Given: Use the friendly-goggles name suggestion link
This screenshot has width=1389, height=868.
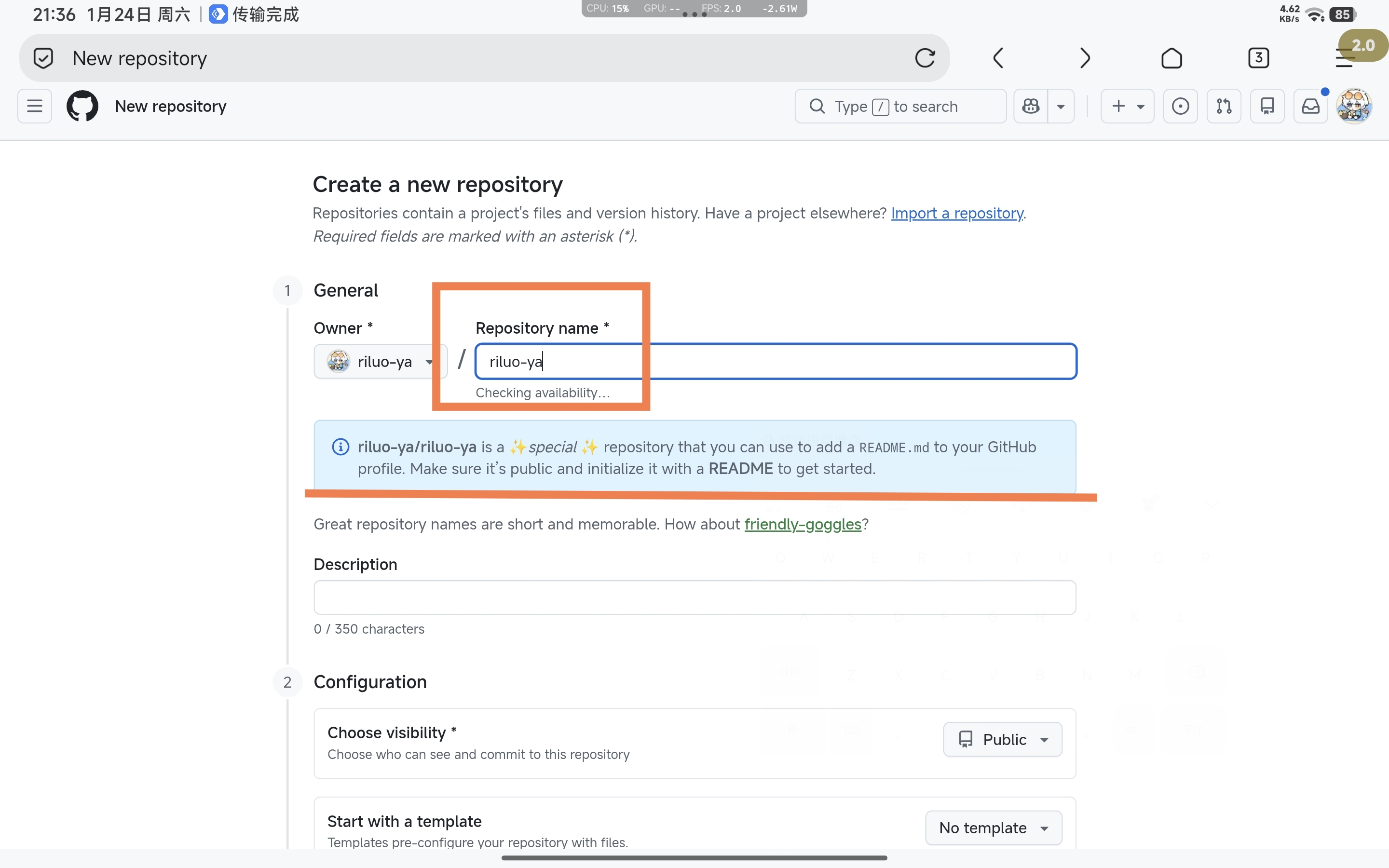Looking at the screenshot, I should (x=803, y=524).
